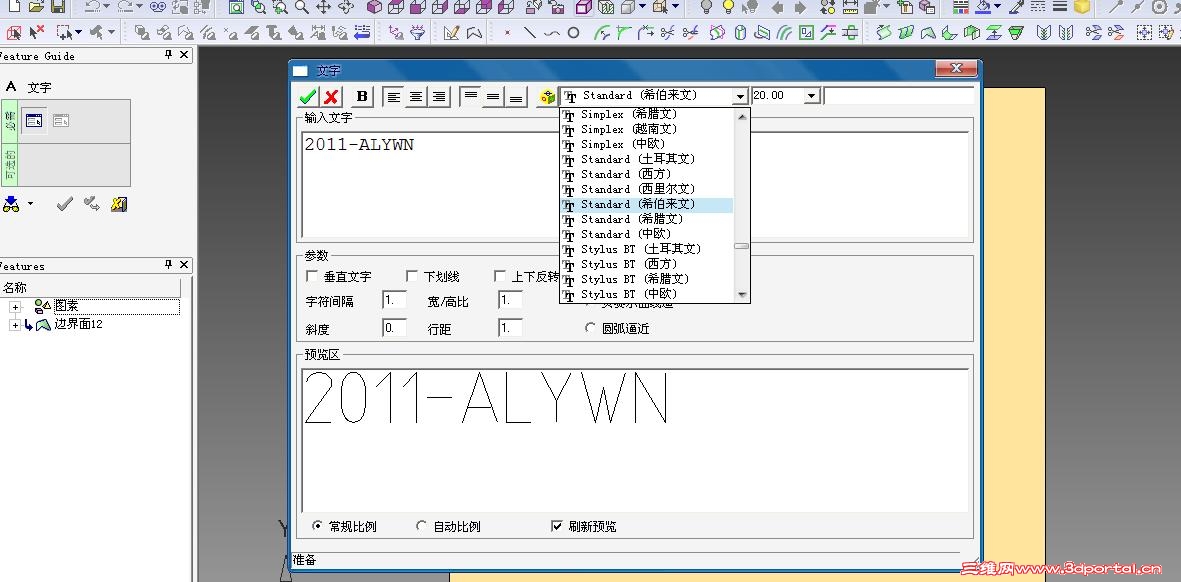The image size is (1181, 582).
Task: Open the font size 20.00 dropdown
Action: coord(811,96)
